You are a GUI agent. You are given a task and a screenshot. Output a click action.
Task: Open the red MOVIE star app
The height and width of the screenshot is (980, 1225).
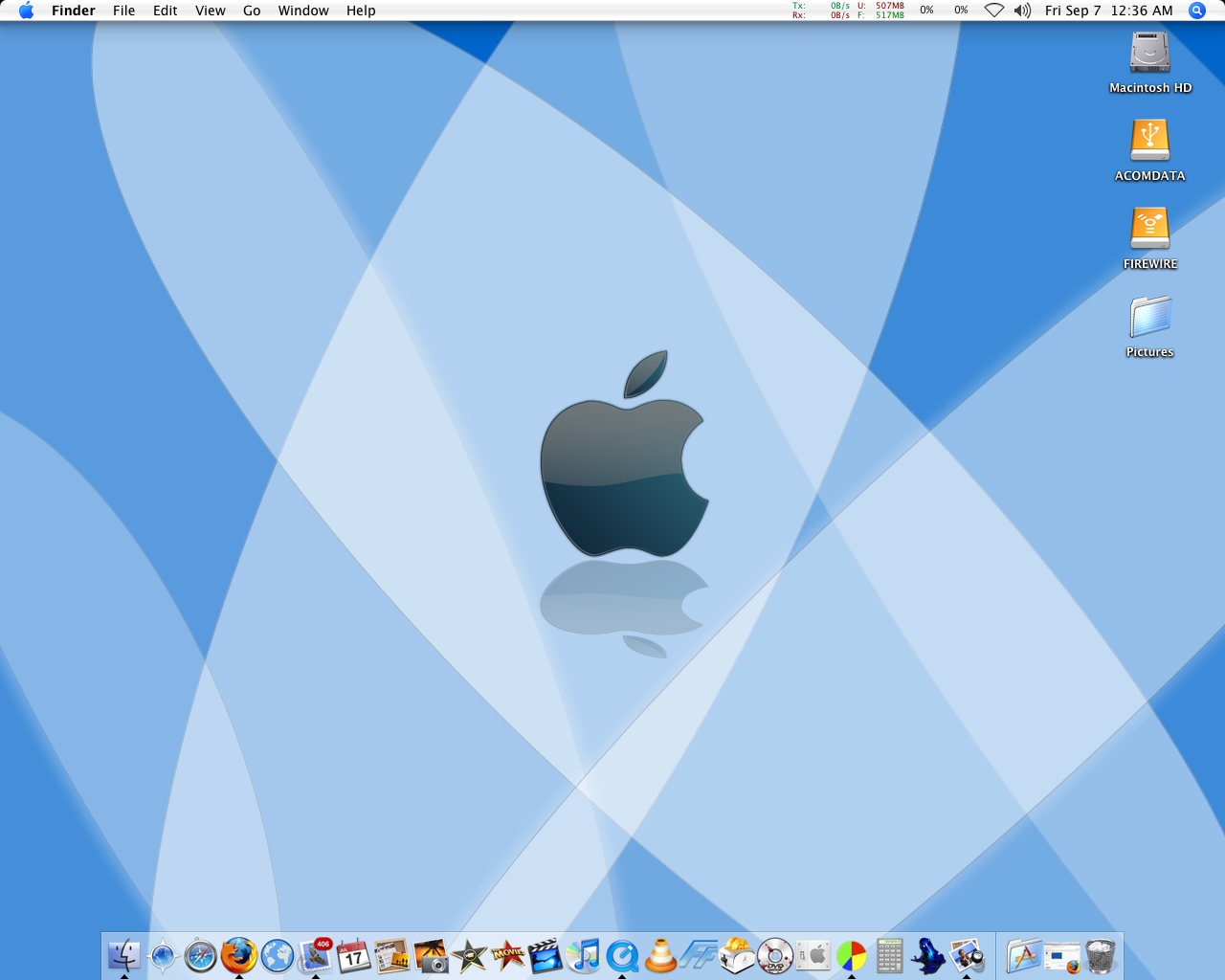[507, 955]
